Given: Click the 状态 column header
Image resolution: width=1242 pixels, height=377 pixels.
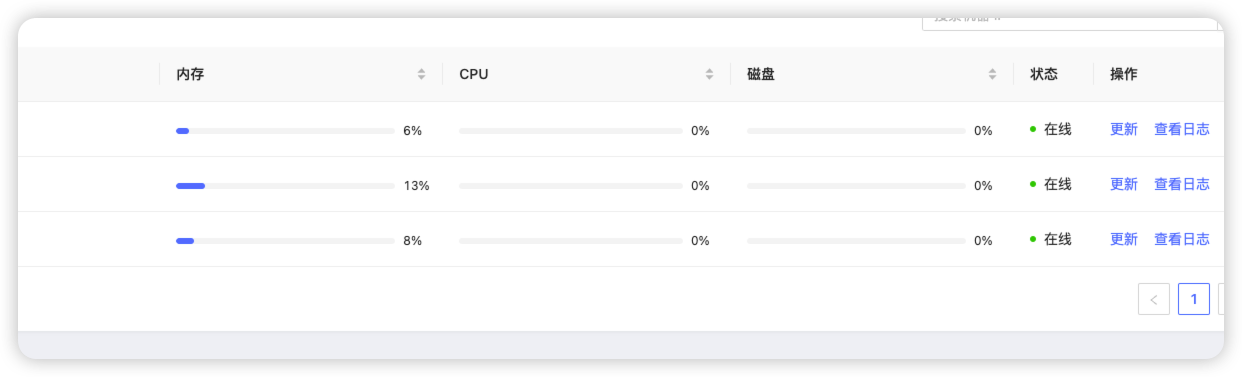Looking at the screenshot, I should coord(1044,74).
